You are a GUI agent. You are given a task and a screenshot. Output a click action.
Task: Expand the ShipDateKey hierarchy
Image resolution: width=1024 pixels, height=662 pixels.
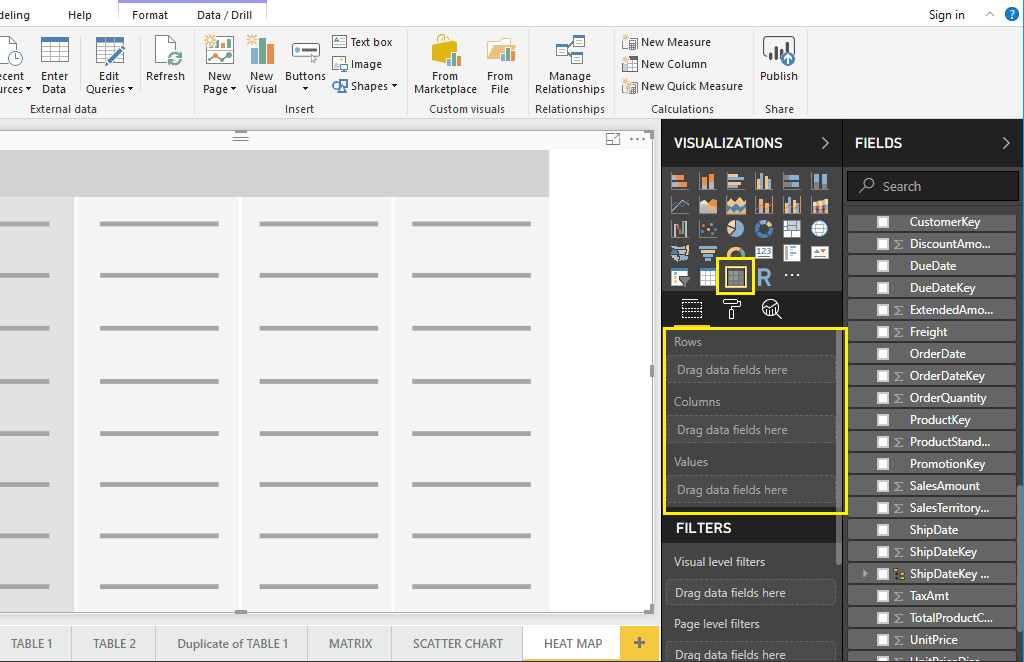864,573
